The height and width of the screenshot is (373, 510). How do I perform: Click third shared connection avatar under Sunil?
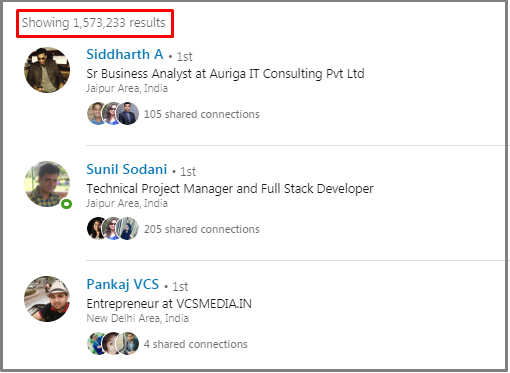click(x=128, y=229)
